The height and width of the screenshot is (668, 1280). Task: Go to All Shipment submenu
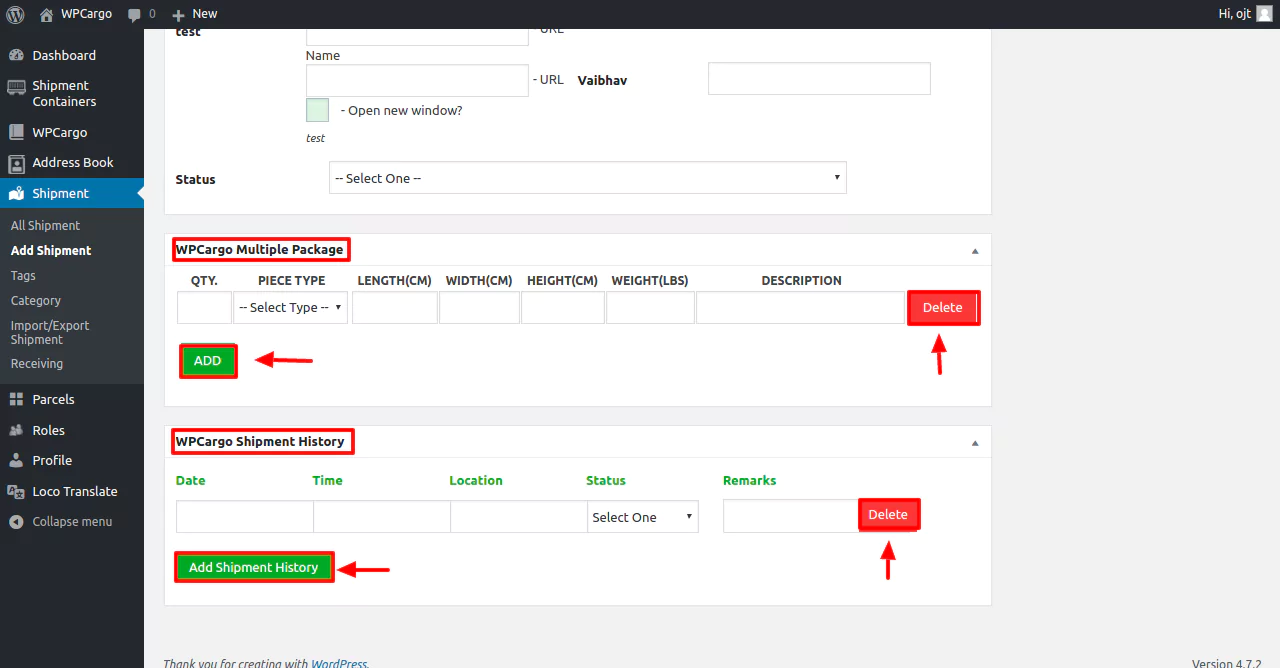point(45,225)
